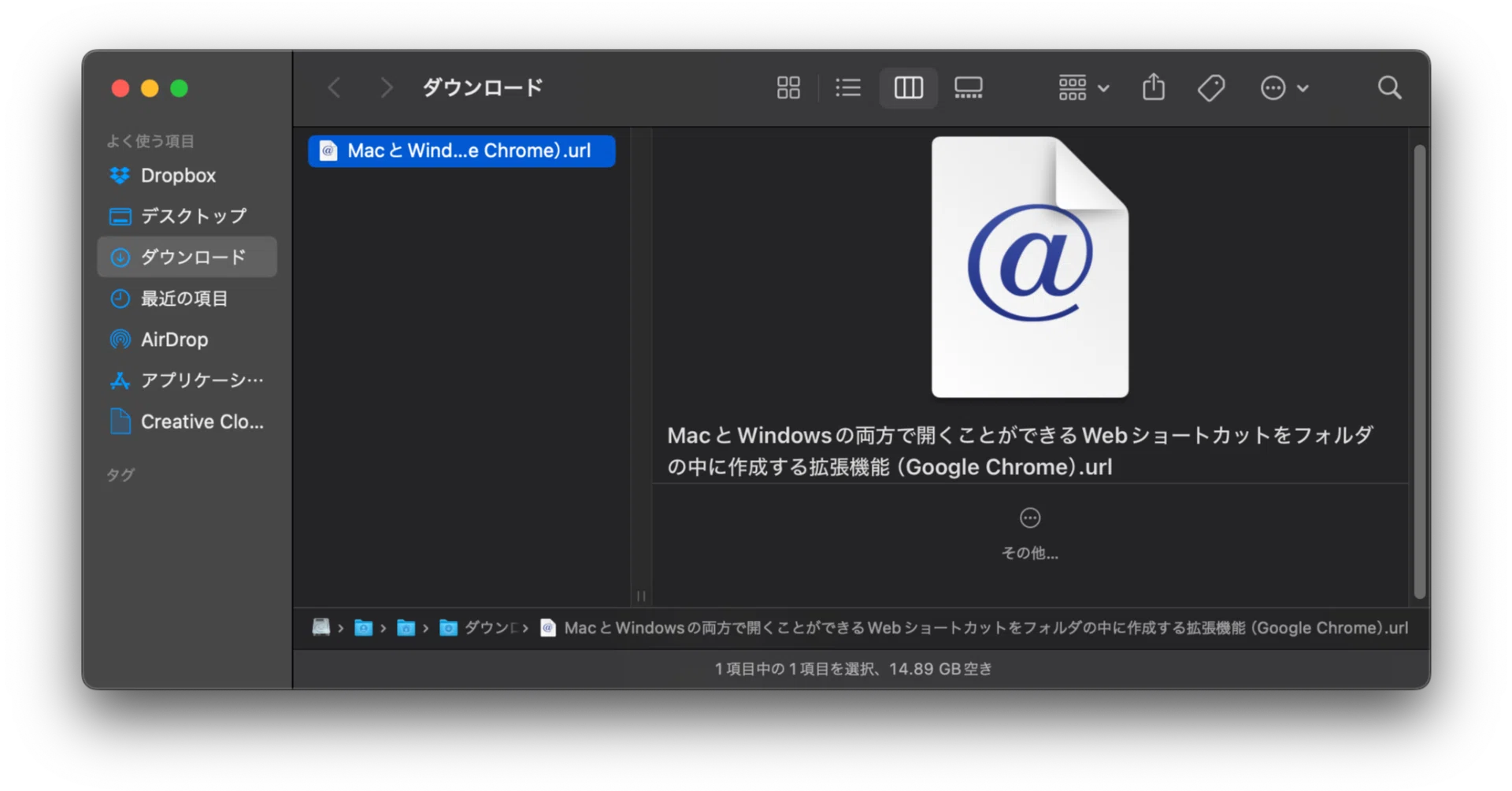Select デスクトップ in the sidebar
This screenshot has width=1512, height=791.
tap(187, 216)
